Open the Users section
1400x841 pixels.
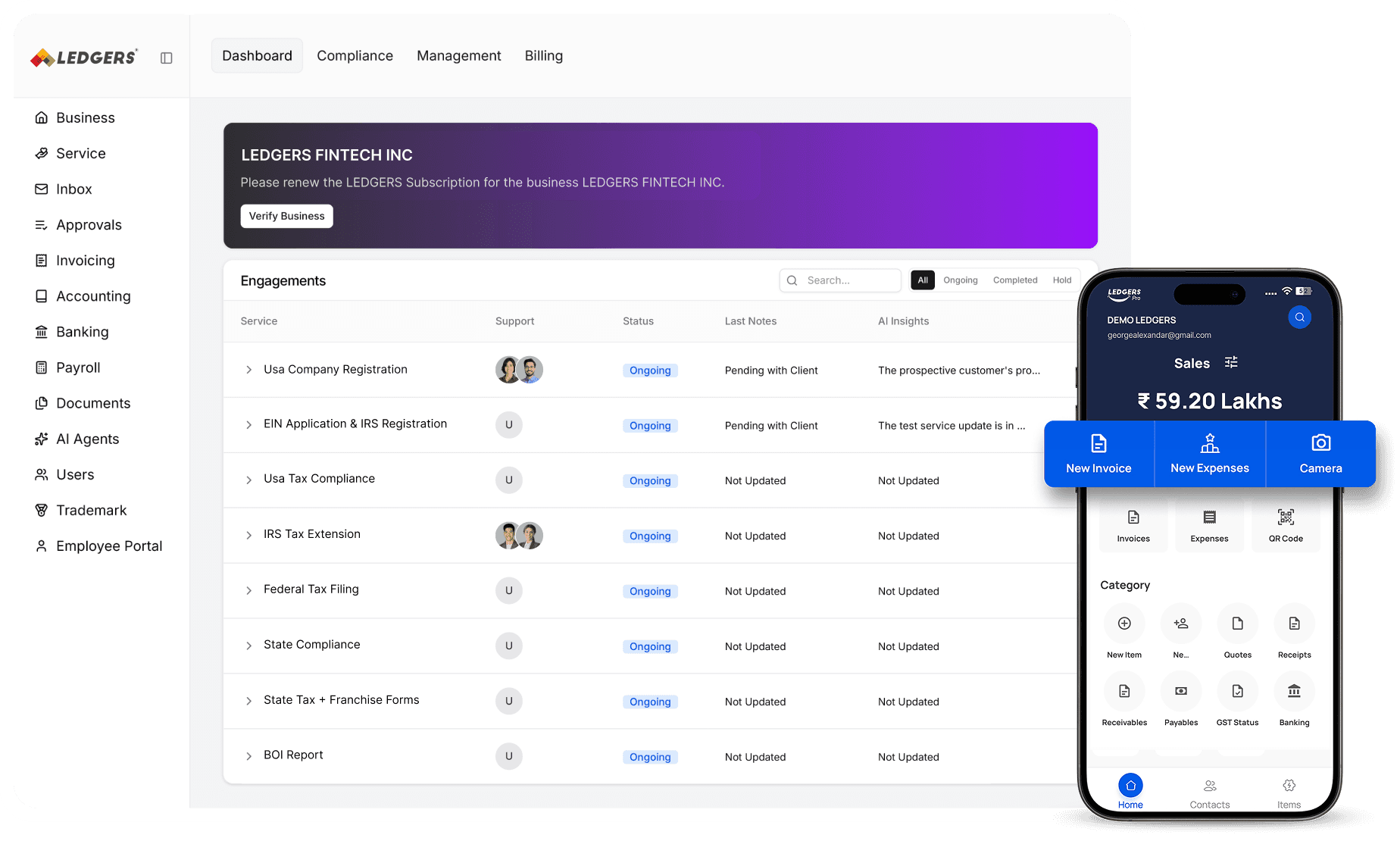point(65,474)
